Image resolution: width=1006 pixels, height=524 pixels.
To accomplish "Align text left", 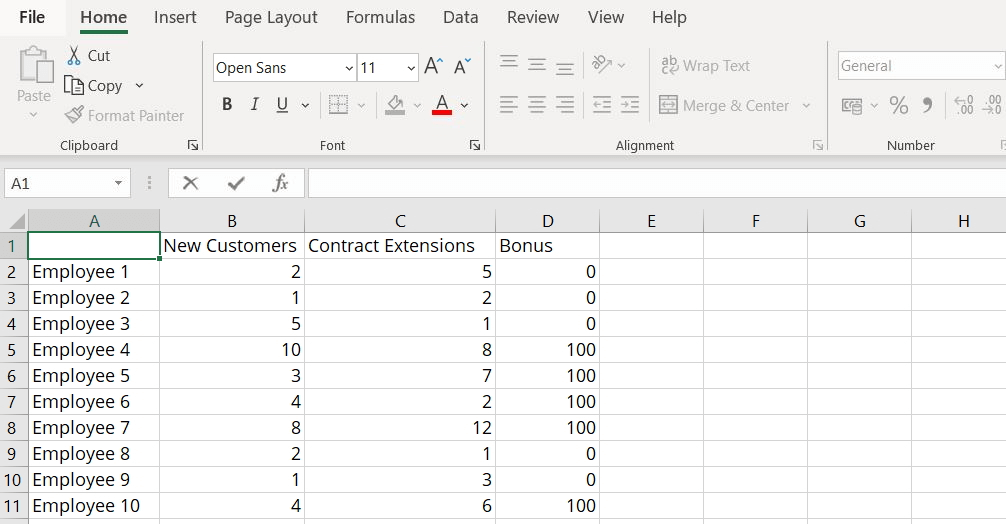I will tap(509, 105).
